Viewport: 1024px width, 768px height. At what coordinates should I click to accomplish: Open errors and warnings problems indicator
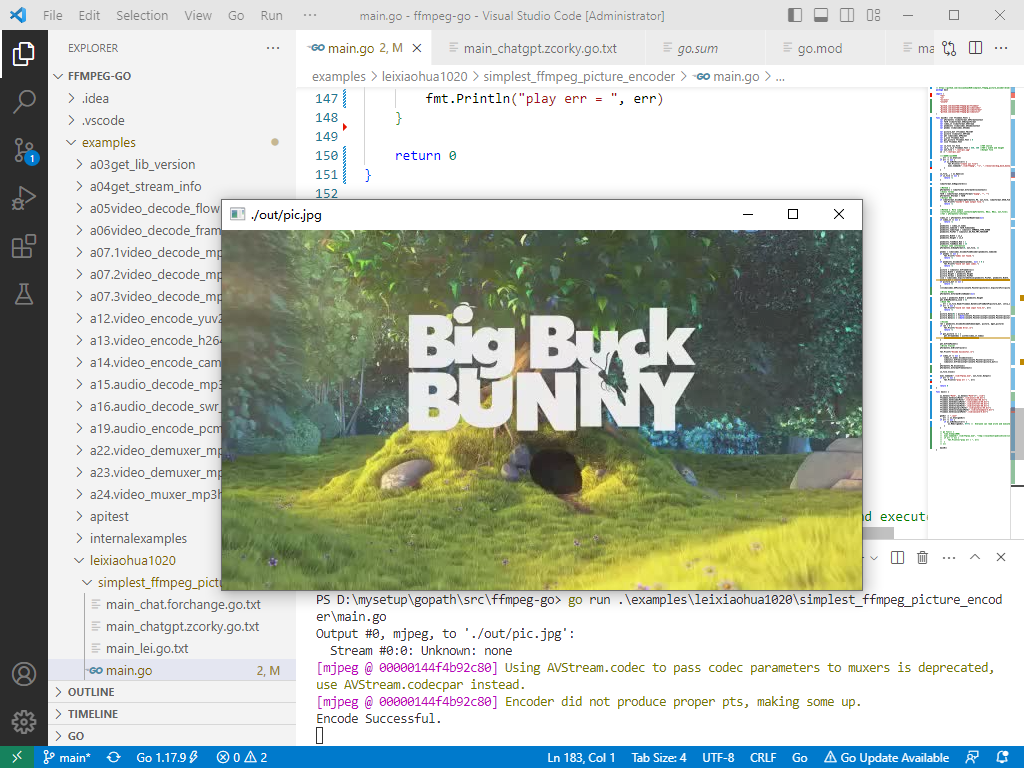(242, 758)
